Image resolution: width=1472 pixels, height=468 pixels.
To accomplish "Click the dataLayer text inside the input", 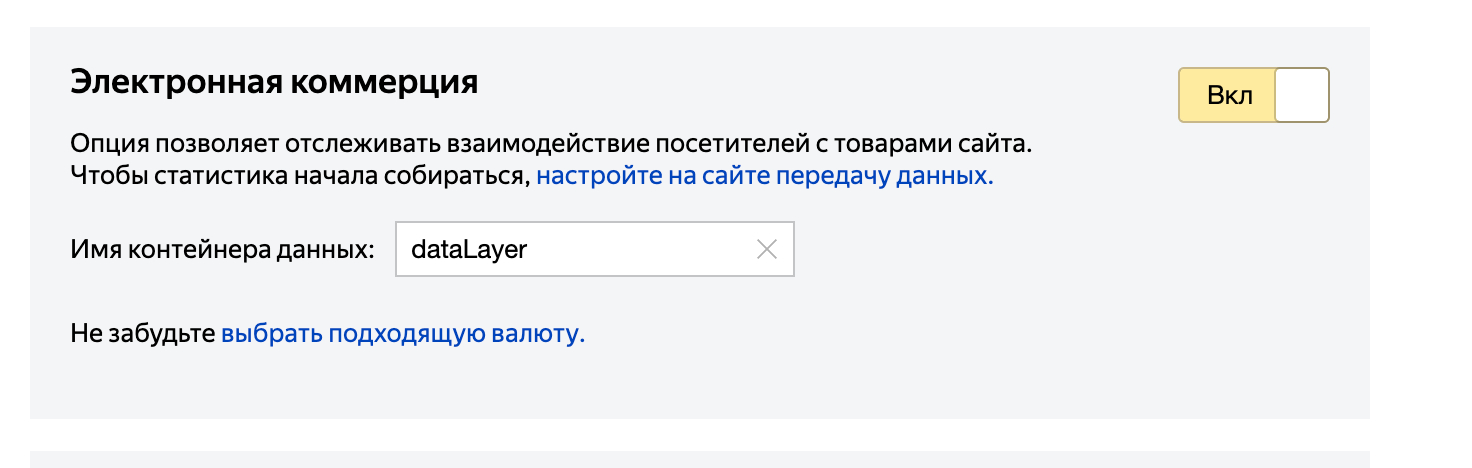I will [469, 250].
